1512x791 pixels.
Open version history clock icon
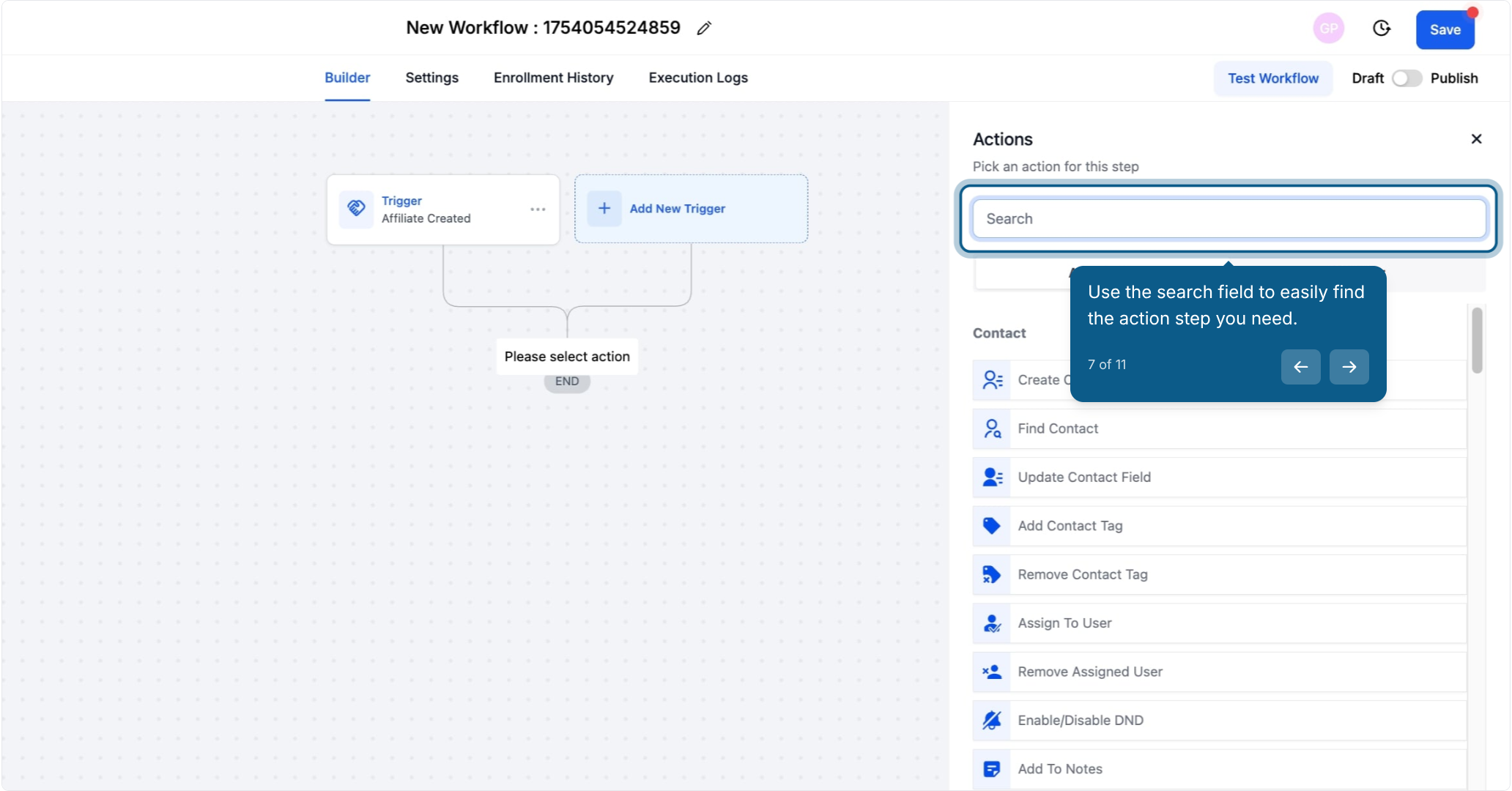[1381, 29]
